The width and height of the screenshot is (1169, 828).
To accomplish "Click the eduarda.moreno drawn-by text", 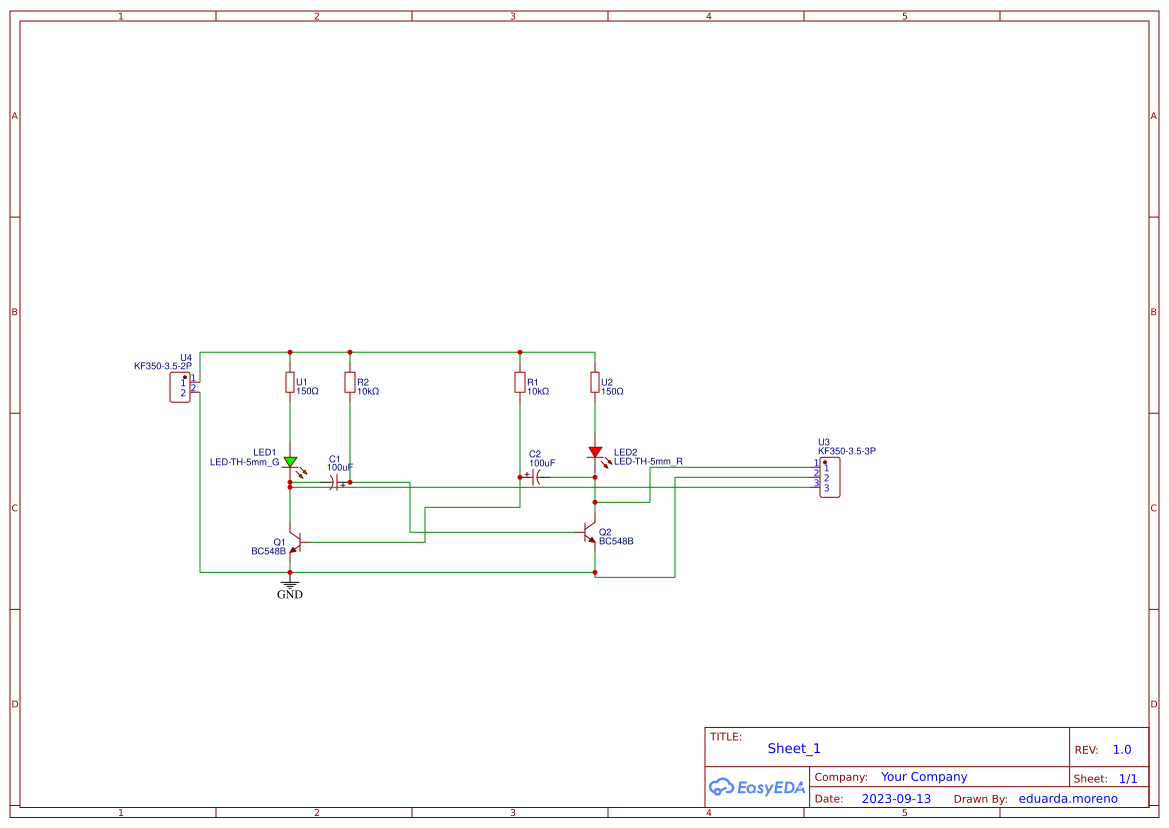I will (x=1067, y=798).
